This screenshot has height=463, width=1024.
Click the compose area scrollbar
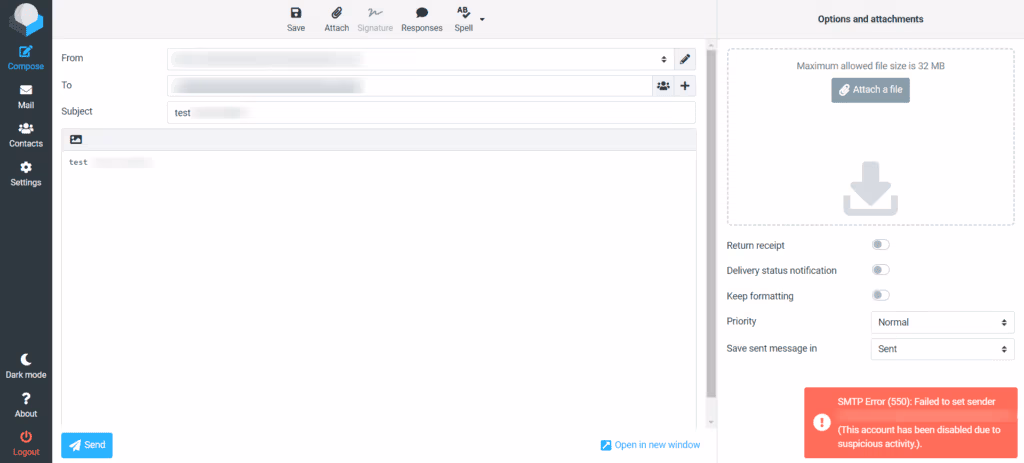point(712,222)
